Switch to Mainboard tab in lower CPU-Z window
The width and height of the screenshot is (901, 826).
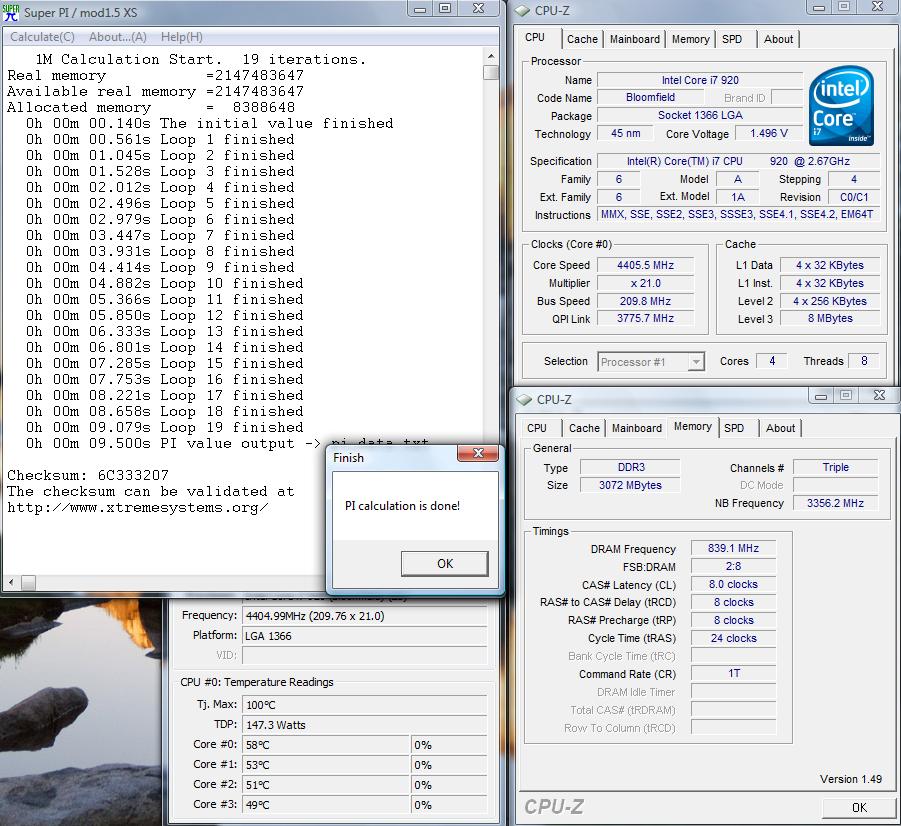click(637, 428)
